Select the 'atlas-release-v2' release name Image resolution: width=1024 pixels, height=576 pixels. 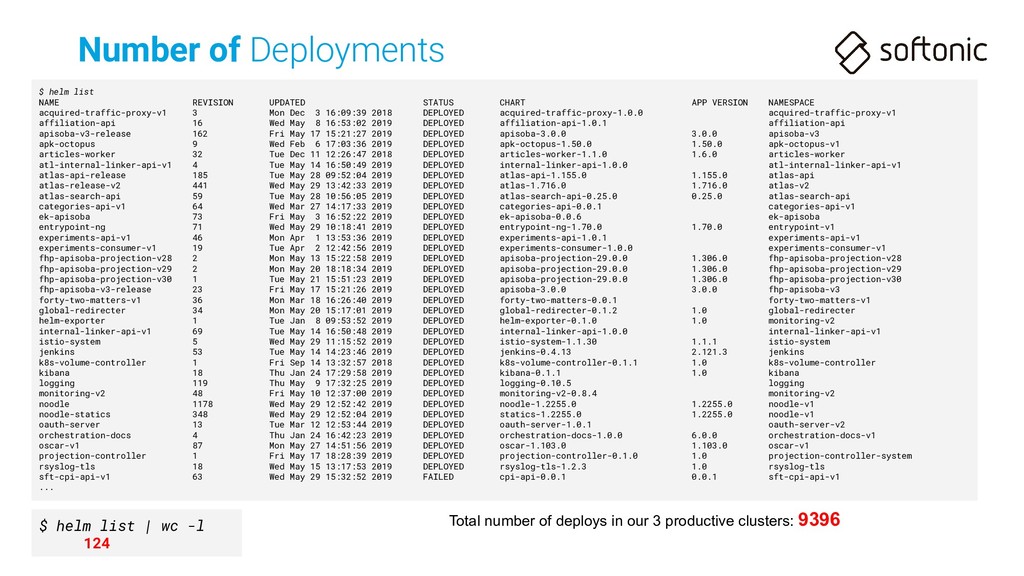point(80,186)
